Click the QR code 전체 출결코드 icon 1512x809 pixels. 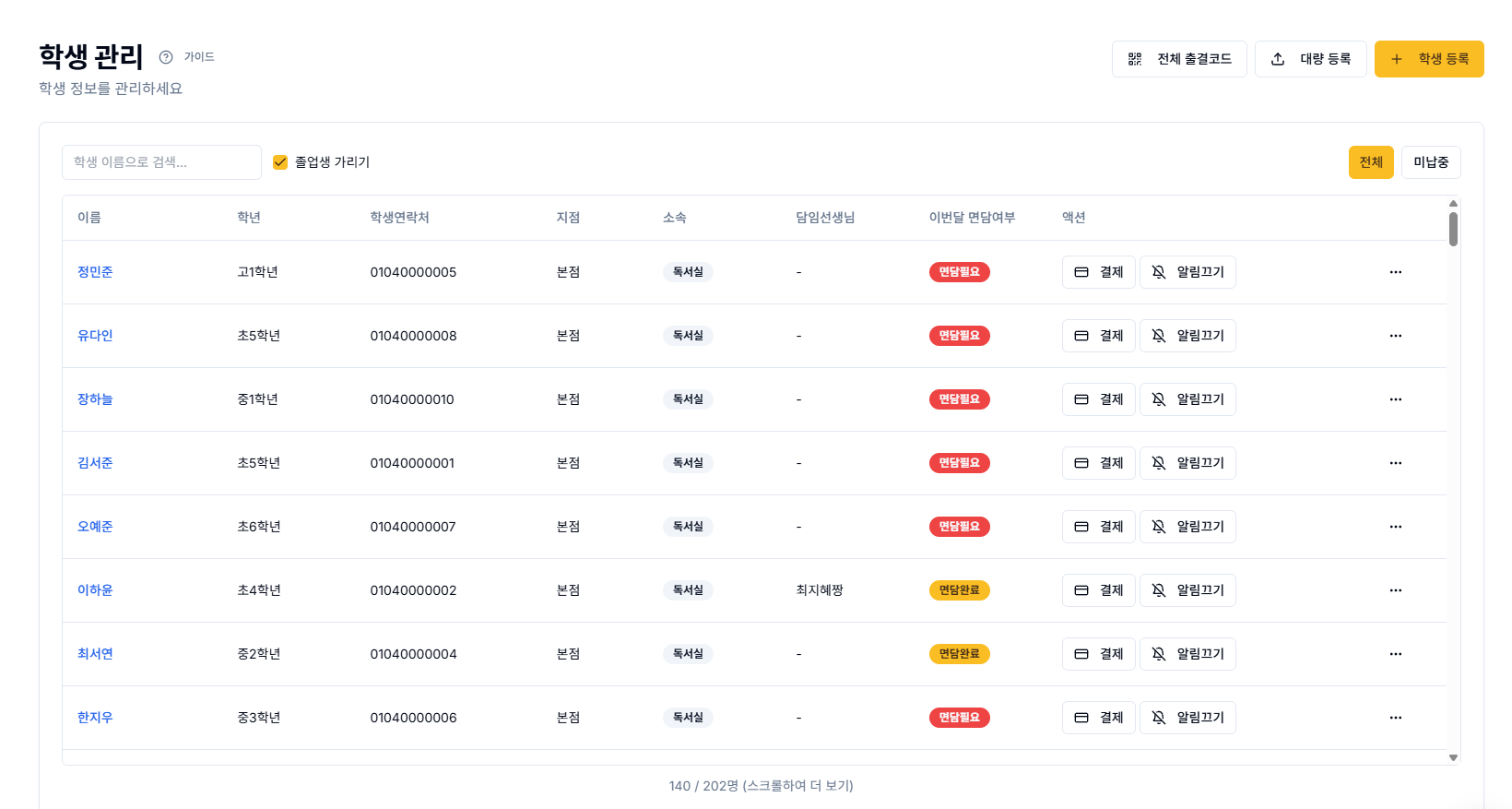[1135, 59]
